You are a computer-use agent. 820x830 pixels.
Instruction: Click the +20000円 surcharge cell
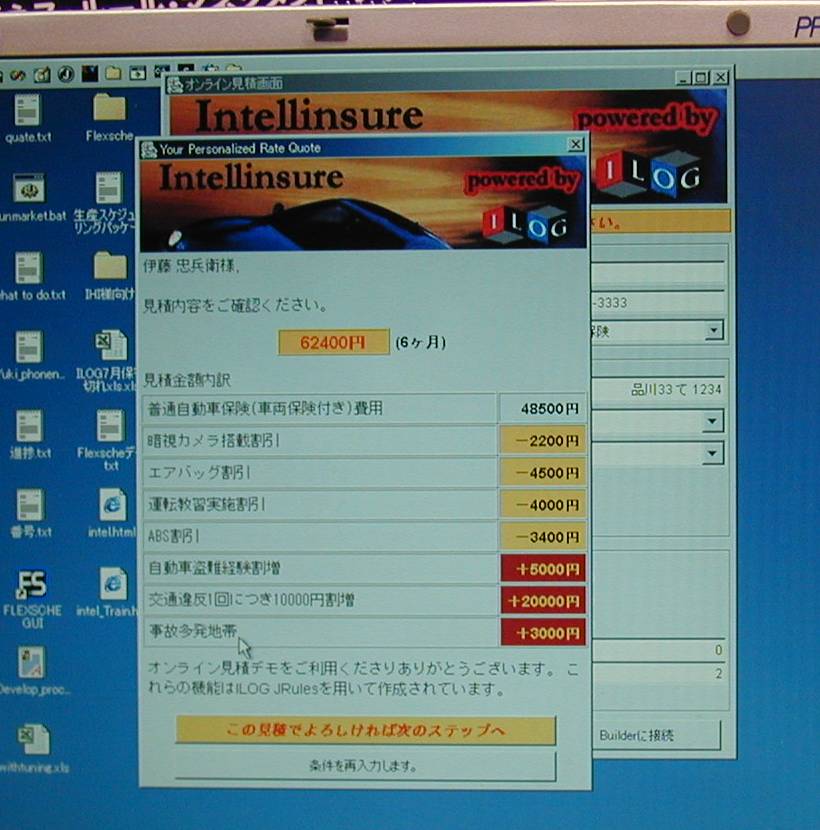click(x=543, y=601)
